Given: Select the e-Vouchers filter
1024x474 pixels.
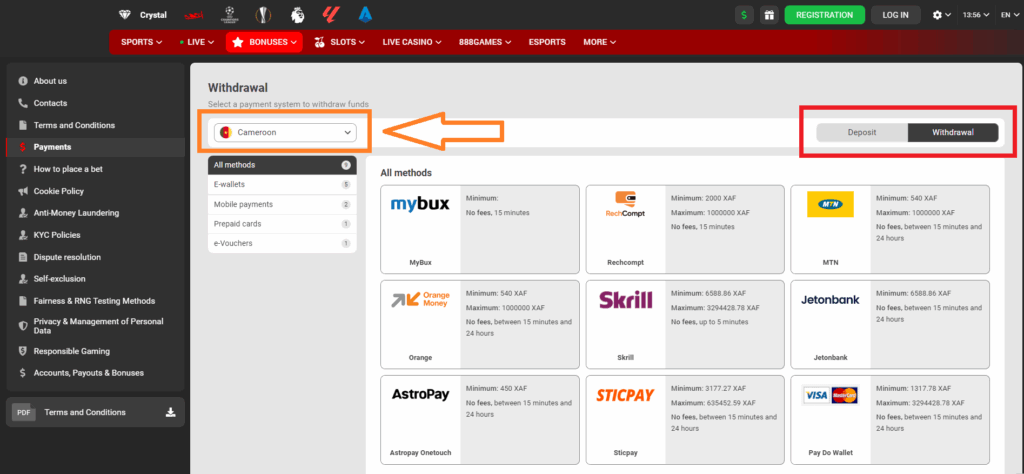Looking at the screenshot, I should 282,244.
